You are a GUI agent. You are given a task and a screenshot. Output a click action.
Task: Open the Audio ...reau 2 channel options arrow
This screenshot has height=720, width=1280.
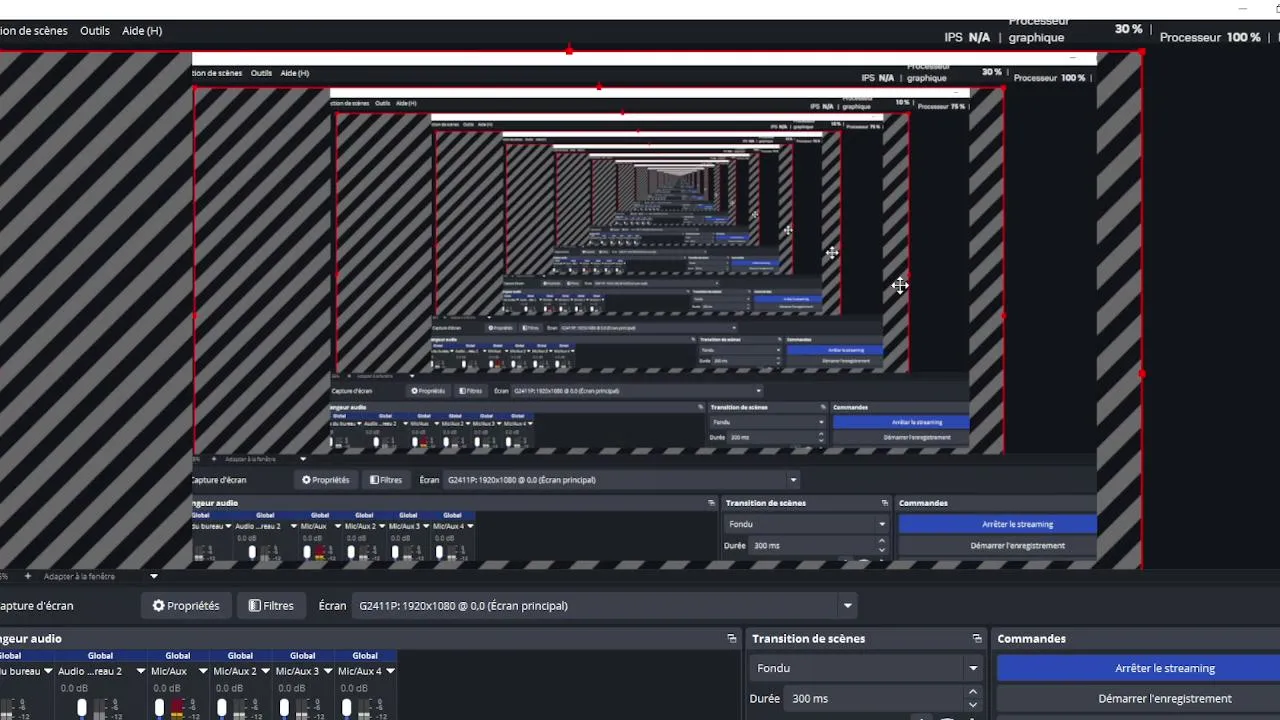(x=140, y=671)
